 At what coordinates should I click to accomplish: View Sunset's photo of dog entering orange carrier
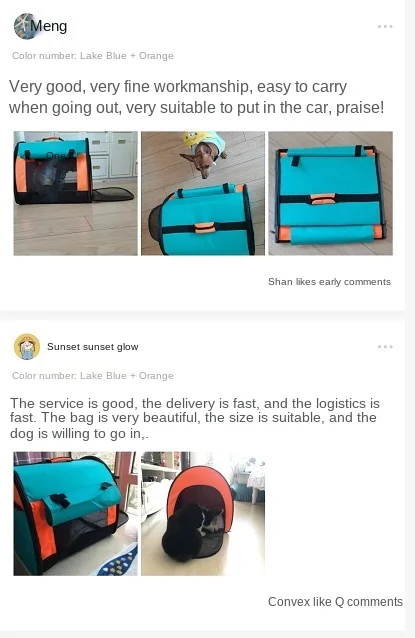click(203, 513)
